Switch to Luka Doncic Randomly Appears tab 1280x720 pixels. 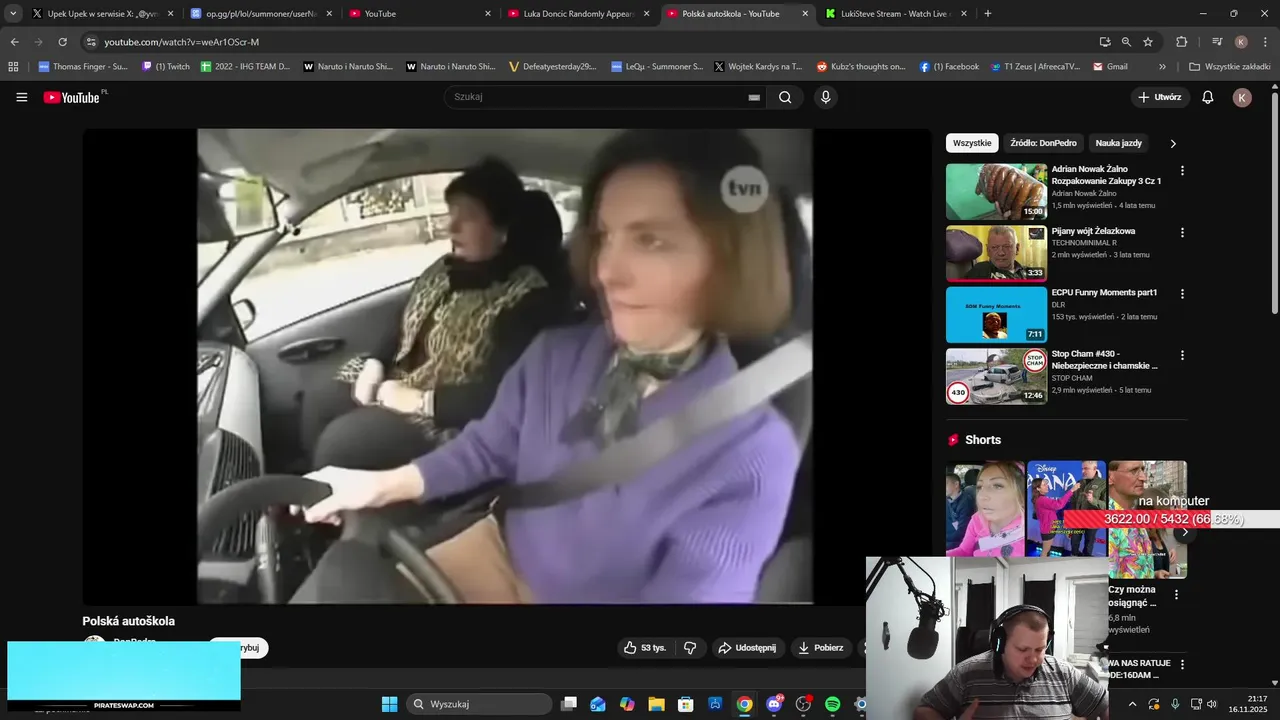coord(580,14)
